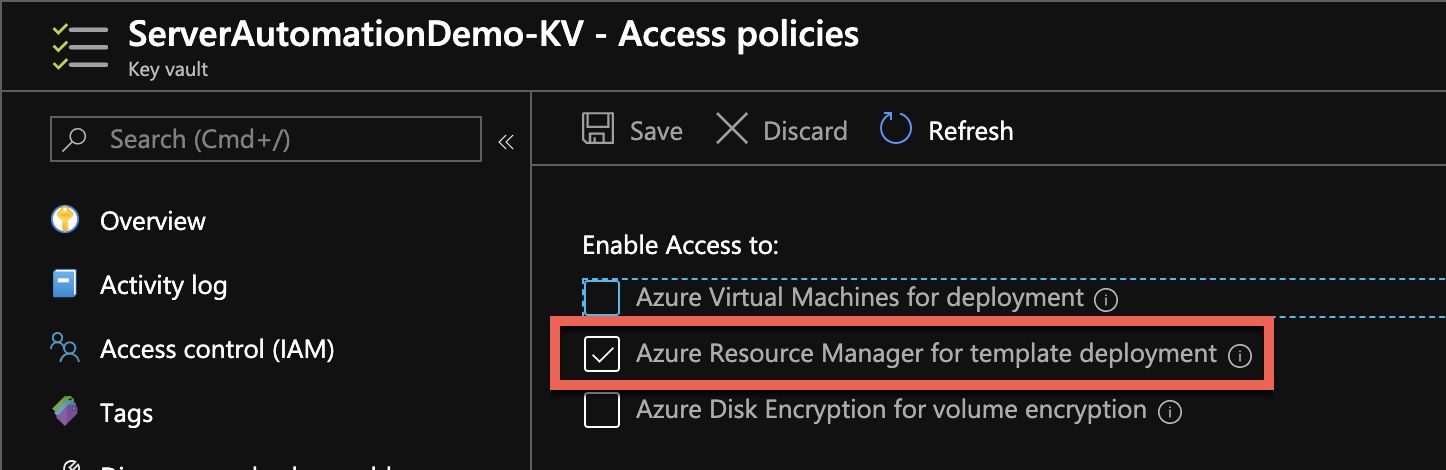Collapse the sidebar with double chevron
1446x470 pixels.
pos(506,142)
